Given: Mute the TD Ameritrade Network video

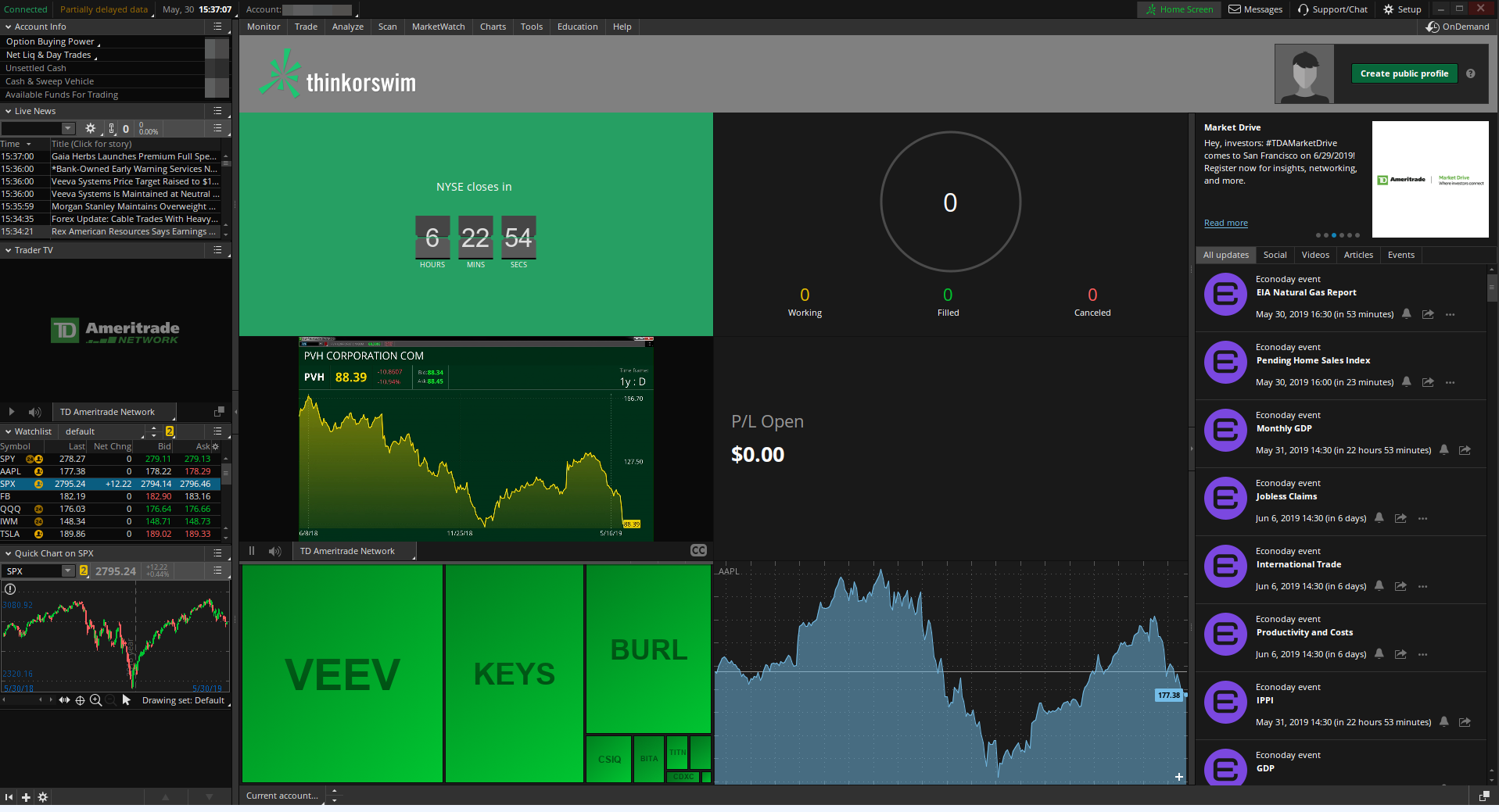Looking at the screenshot, I should coord(274,551).
